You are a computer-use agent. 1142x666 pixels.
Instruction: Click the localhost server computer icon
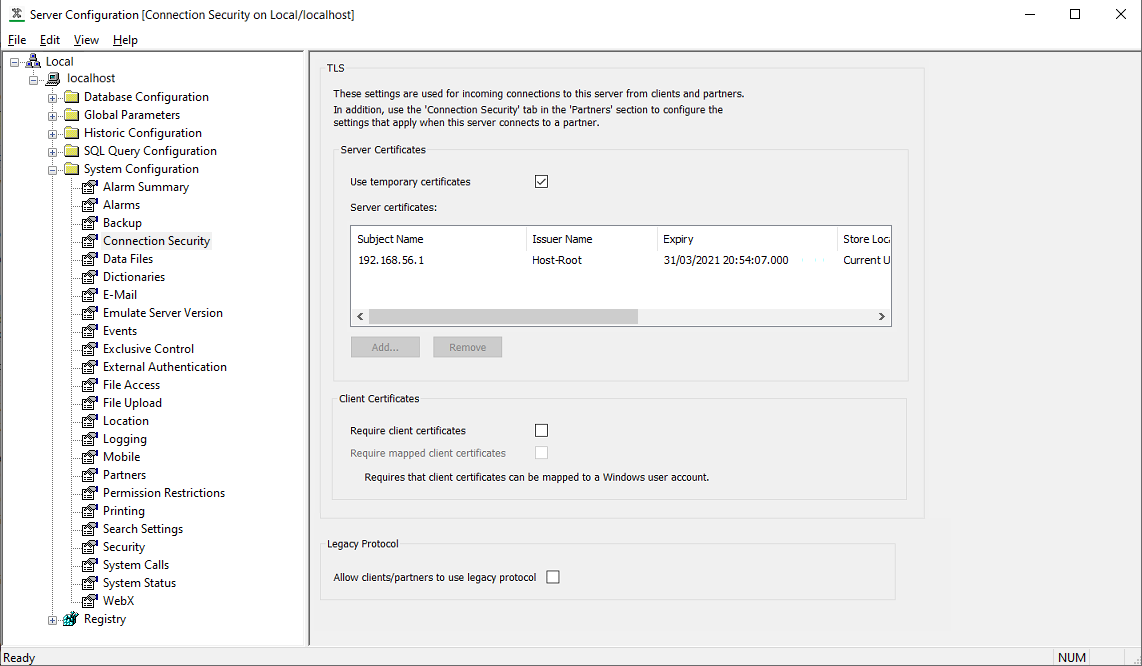coord(53,79)
